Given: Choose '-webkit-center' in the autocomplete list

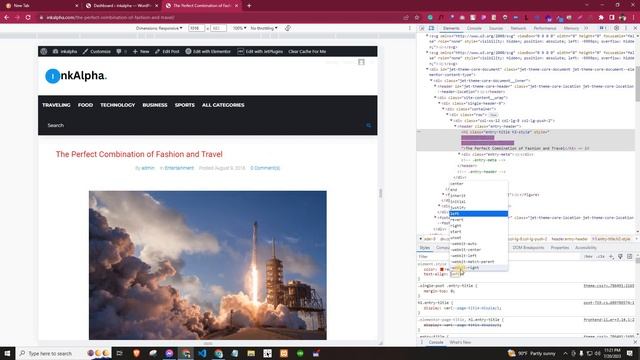Looking at the screenshot, I should click(478, 249).
